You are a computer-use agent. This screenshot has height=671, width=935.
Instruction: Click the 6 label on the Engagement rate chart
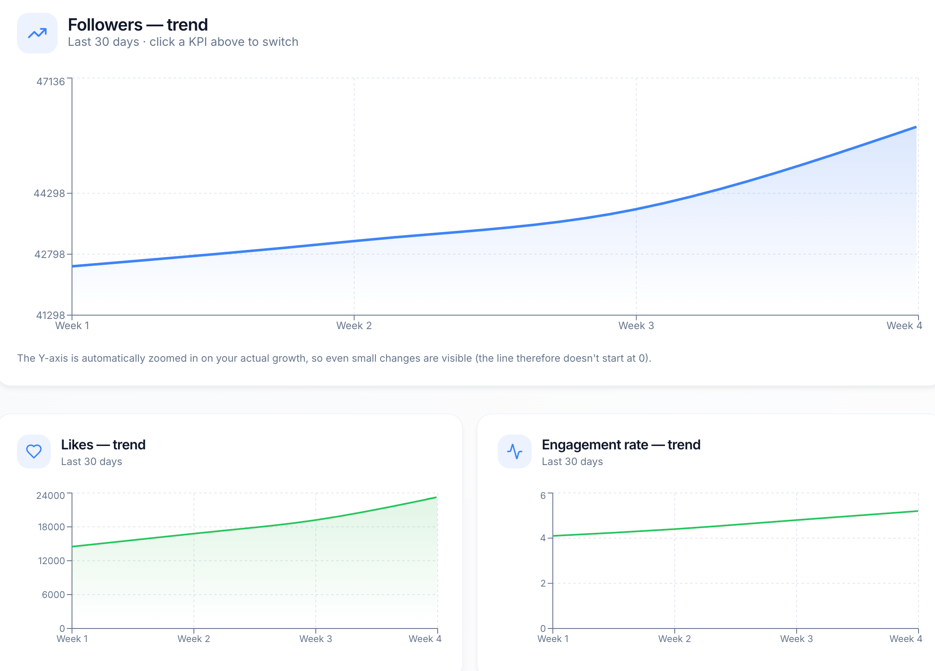click(543, 496)
